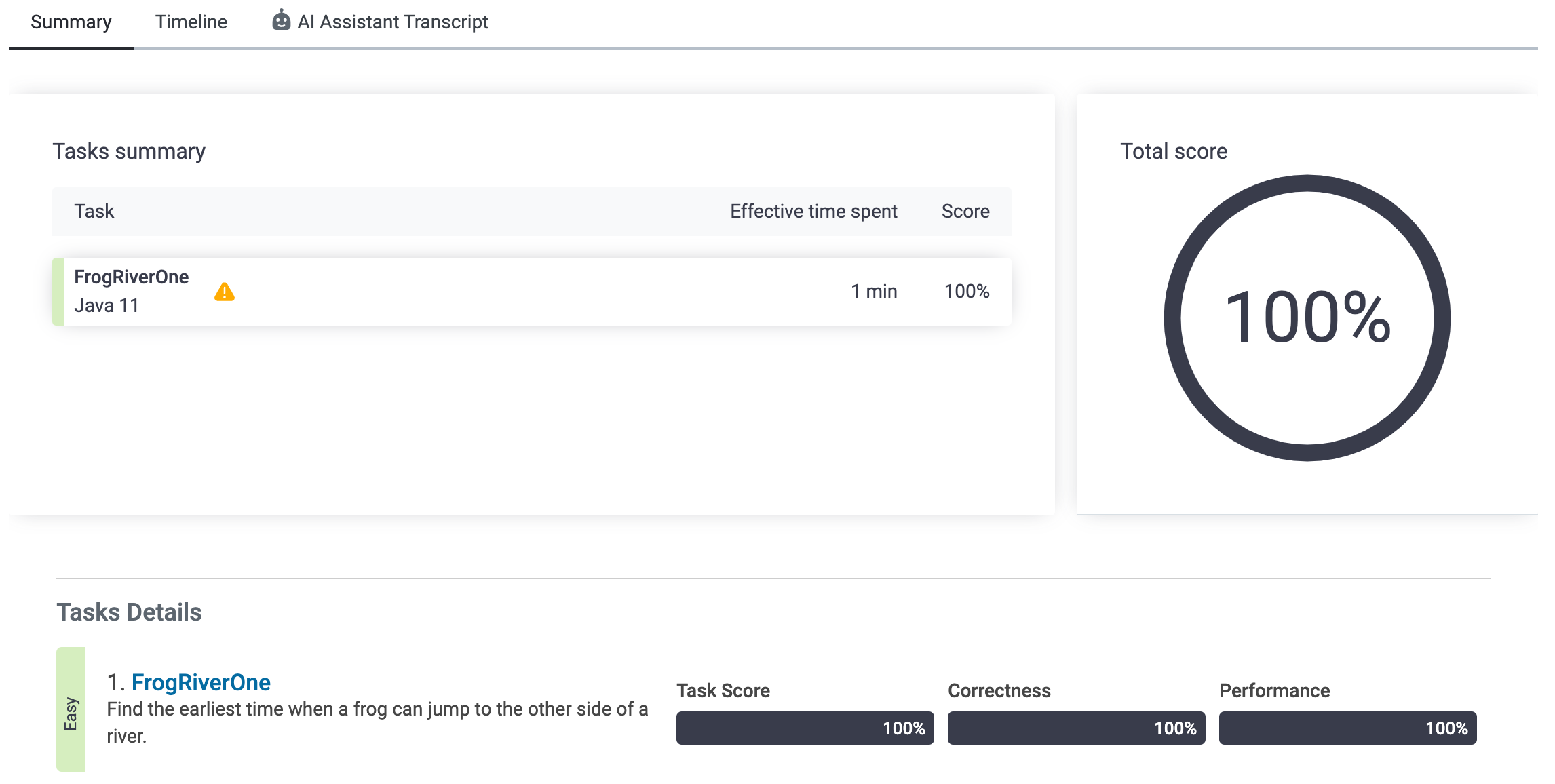Click the Effective time spent header
Screen dimensions: 1555x784
[813, 212]
